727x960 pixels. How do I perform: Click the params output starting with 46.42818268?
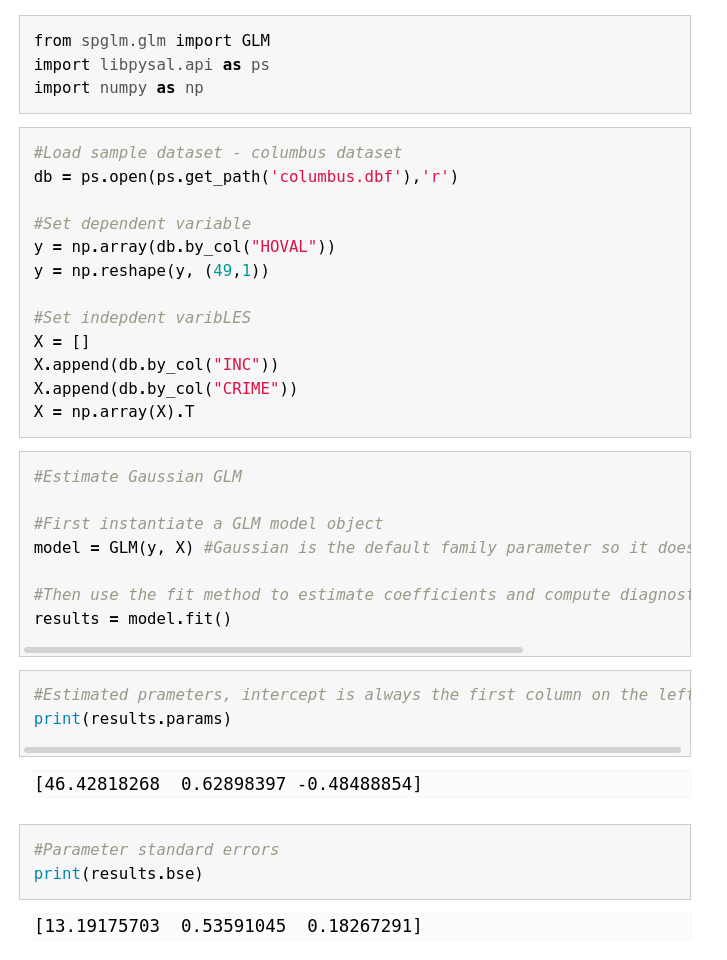coord(228,784)
